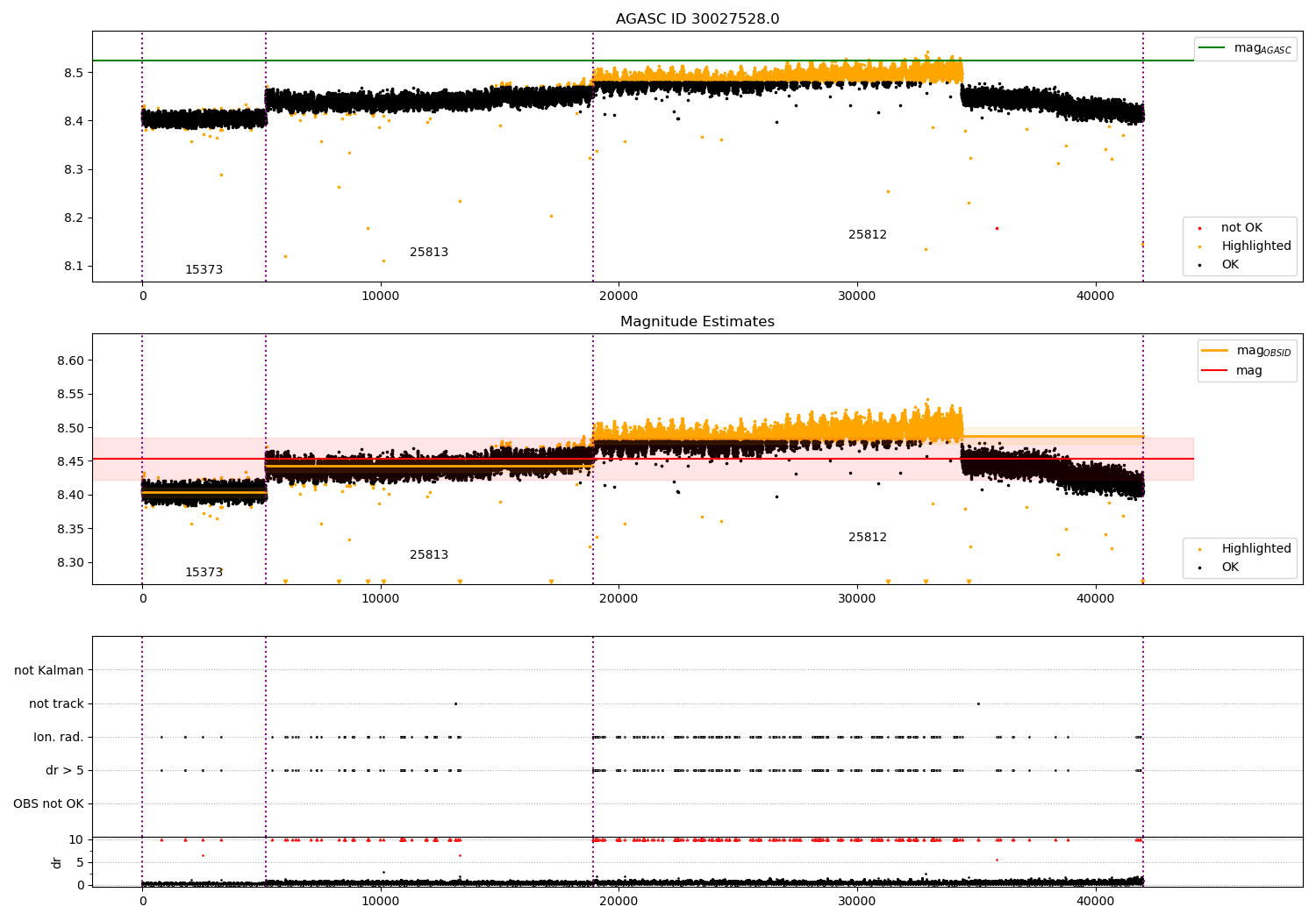The height and width of the screenshot is (921, 1316).
Task: Click y-tick '8.2' on the top plot
Action: pyautogui.click(x=74, y=218)
